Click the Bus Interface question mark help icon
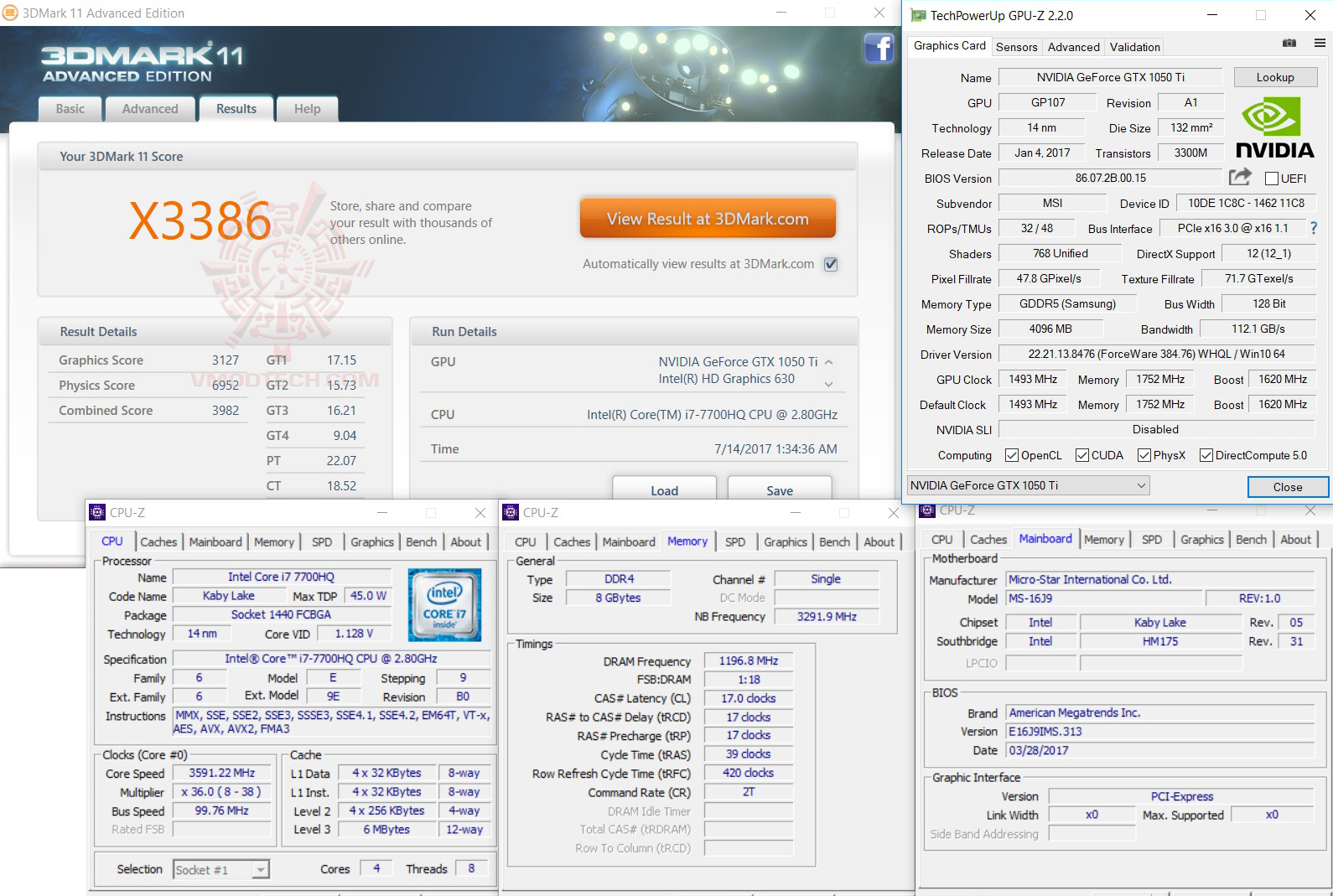Screen dimensions: 1333x896 1314,228
